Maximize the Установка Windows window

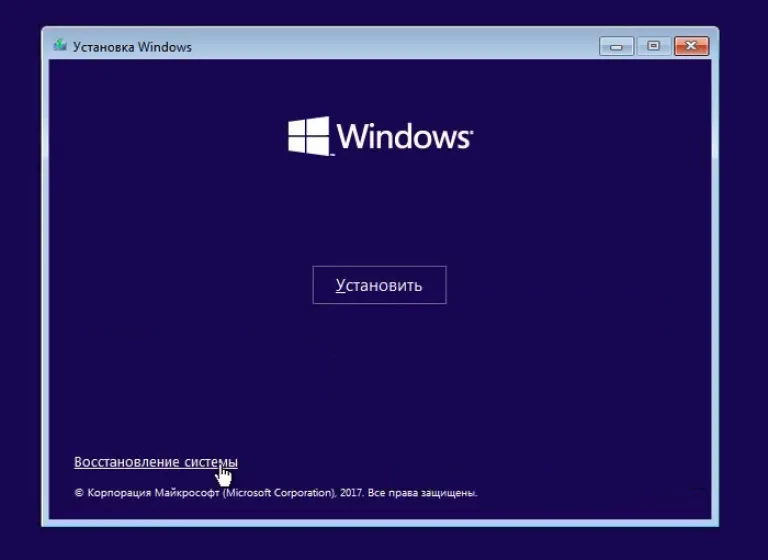click(653, 47)
